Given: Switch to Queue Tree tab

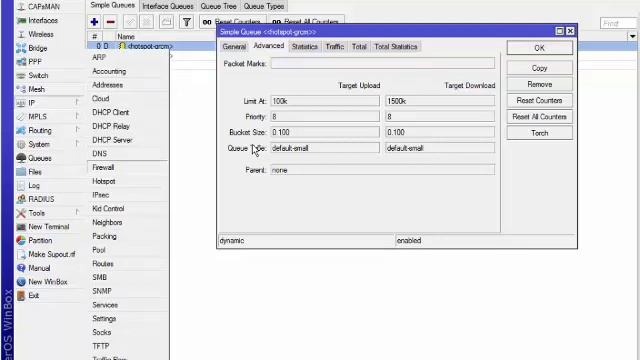Looking at the screenshot, I should coord(218,6).
